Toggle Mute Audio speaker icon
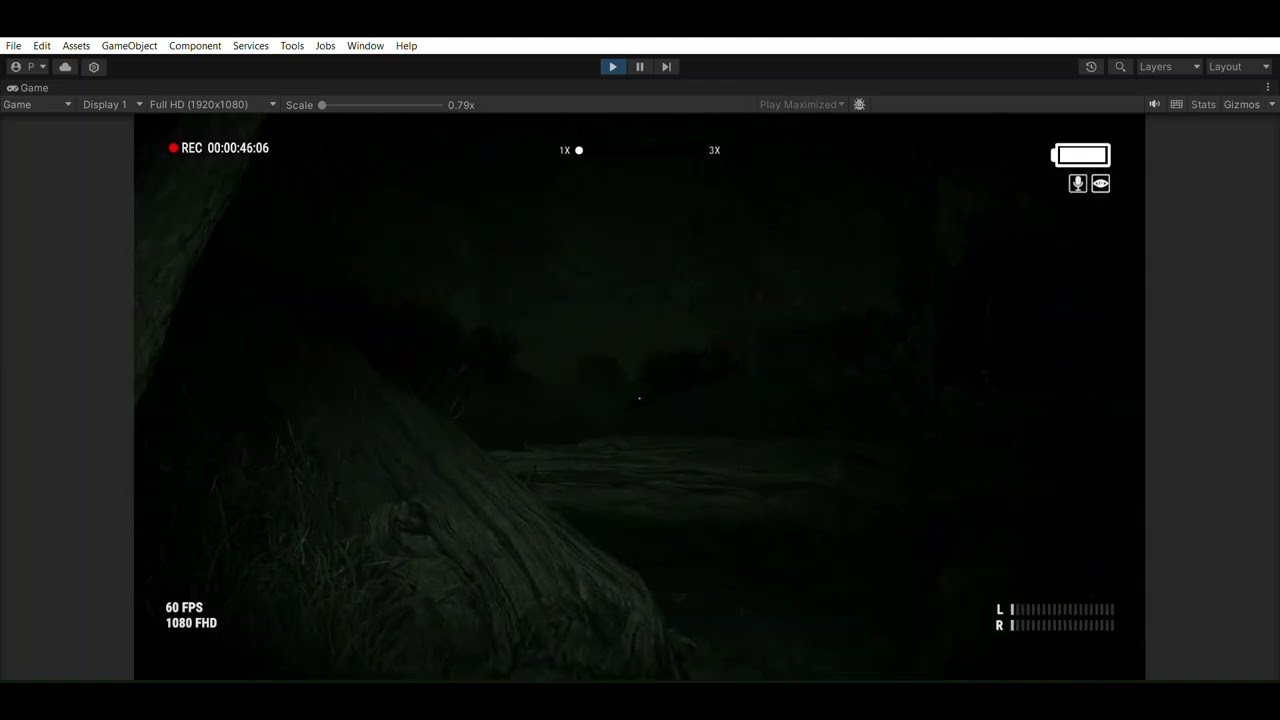 tap(1155, 104)
